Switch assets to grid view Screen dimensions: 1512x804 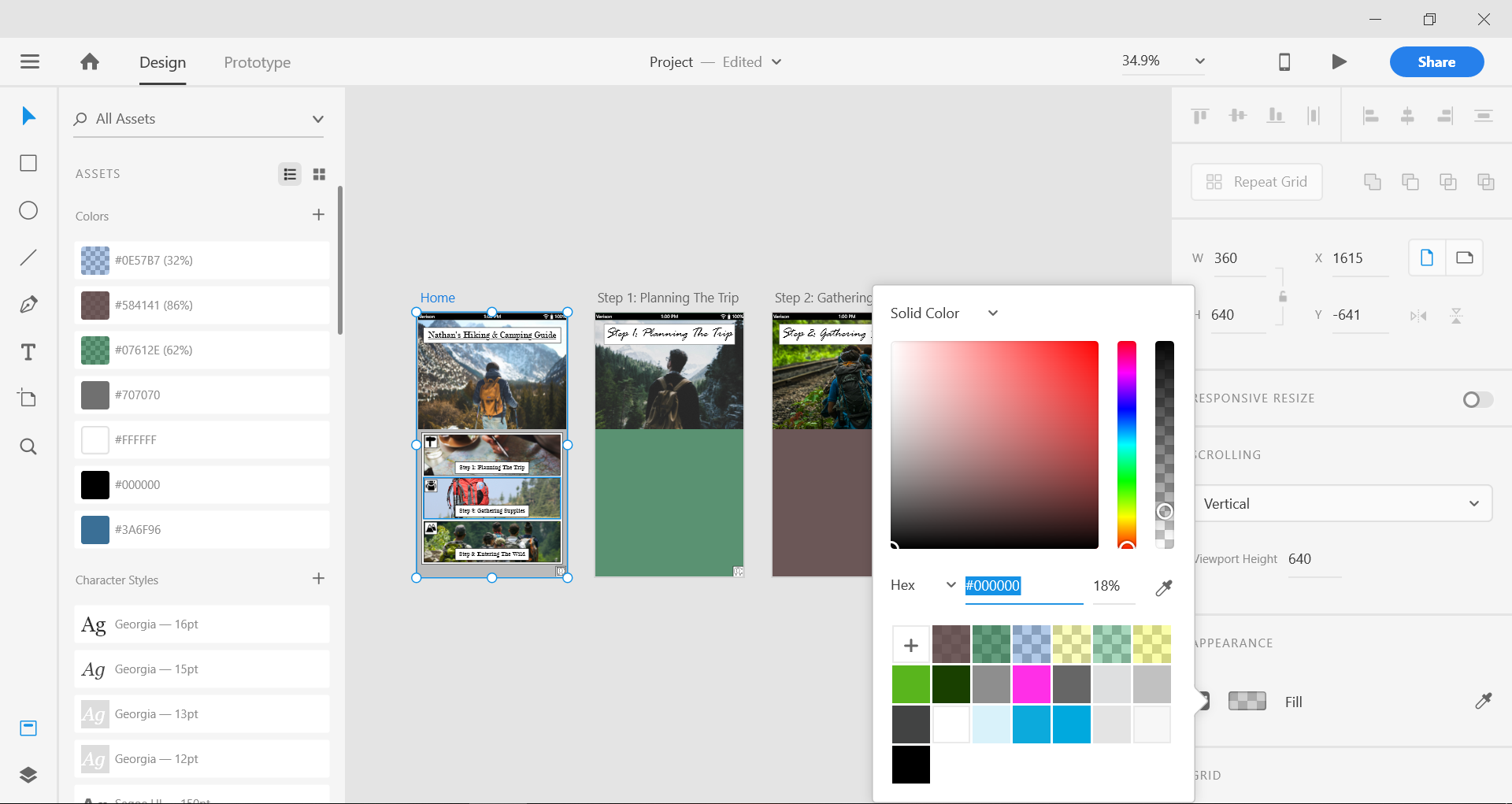[x=319, y=174]
